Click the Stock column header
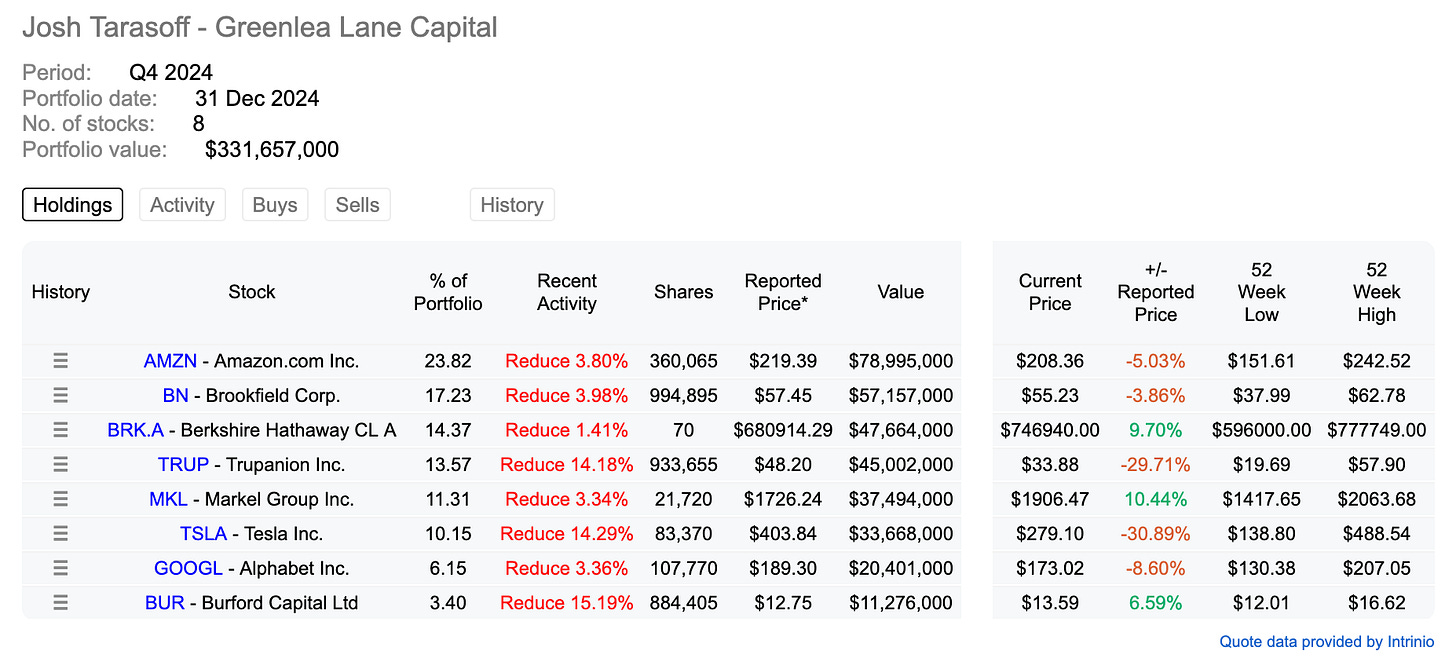 pos(252,292)
